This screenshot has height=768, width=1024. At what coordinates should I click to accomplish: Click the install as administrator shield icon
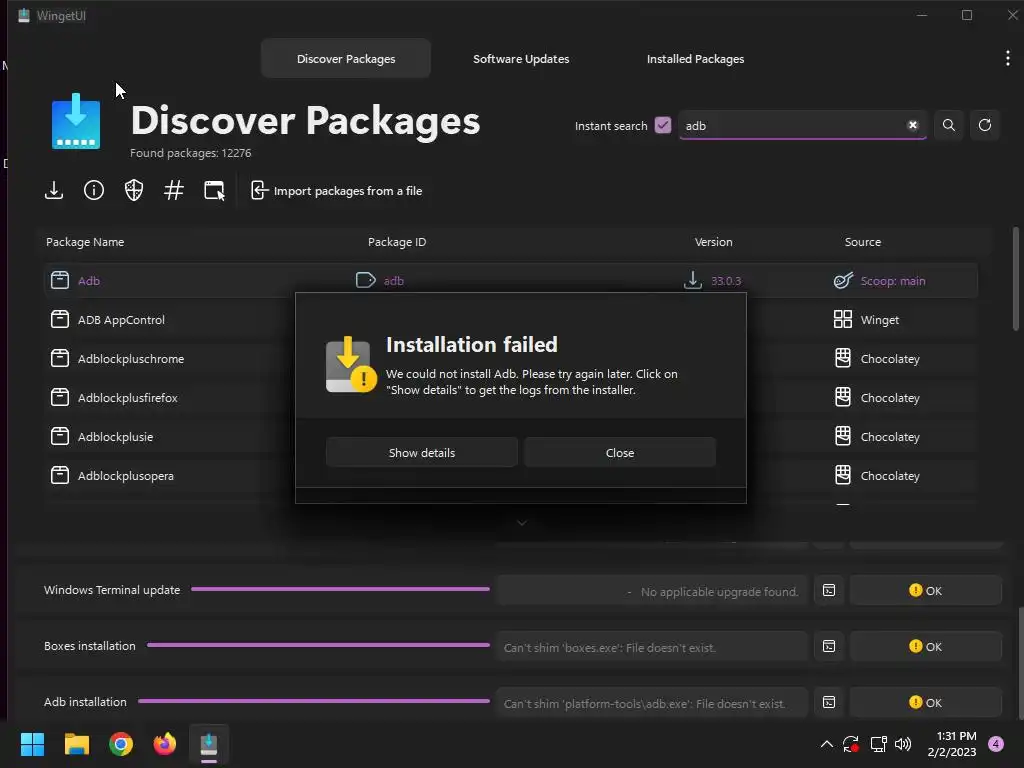point(134,191)
